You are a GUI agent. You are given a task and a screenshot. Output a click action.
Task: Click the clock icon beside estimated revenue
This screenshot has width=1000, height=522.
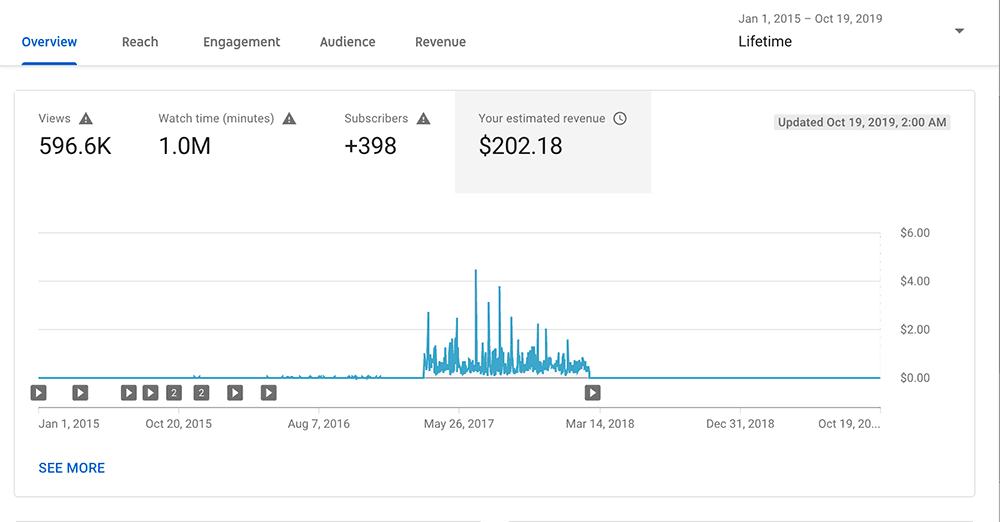620,119
